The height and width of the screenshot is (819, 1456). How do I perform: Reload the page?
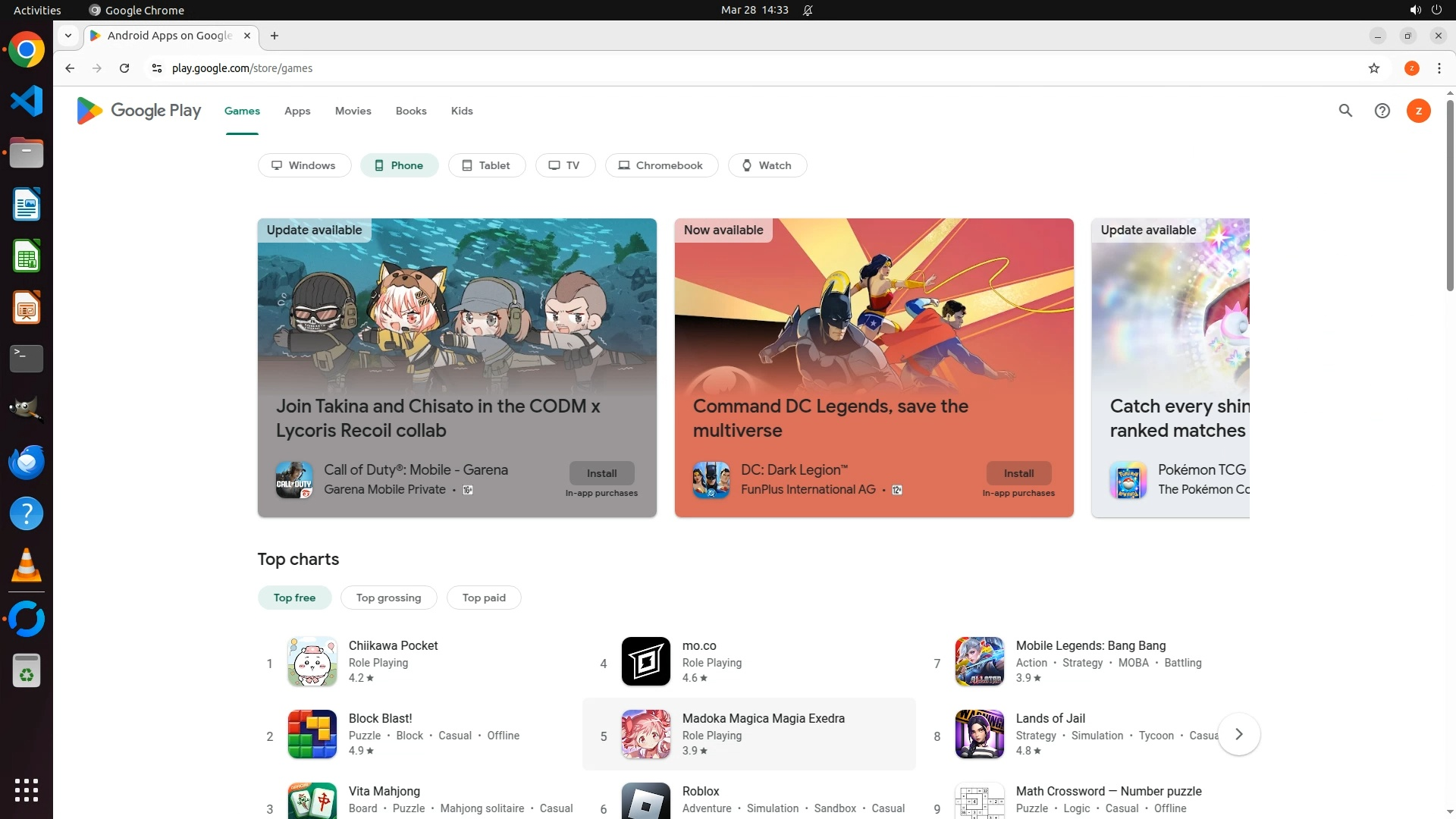124,68
